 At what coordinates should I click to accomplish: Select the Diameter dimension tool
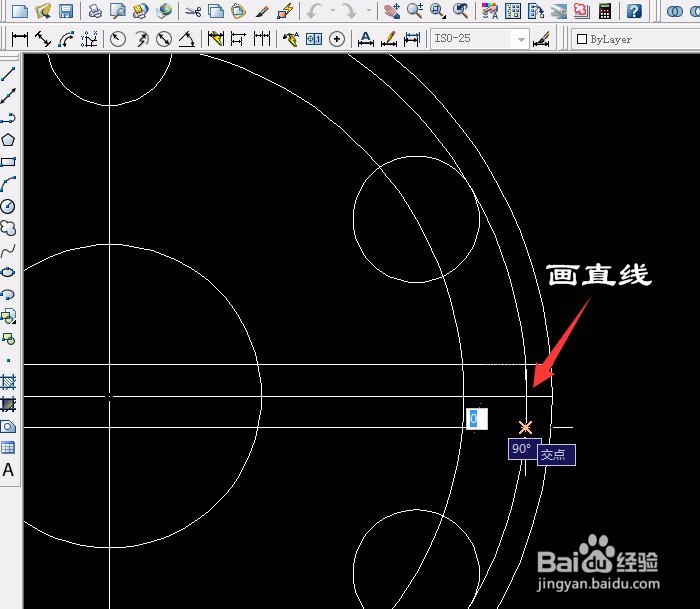(164, 39)
